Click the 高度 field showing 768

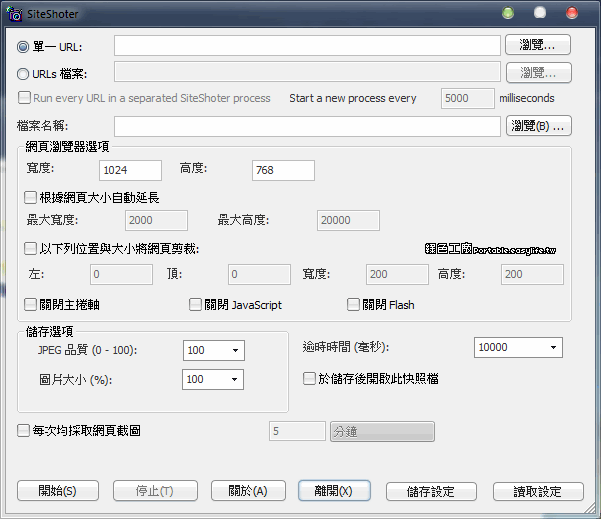[283, 170]
